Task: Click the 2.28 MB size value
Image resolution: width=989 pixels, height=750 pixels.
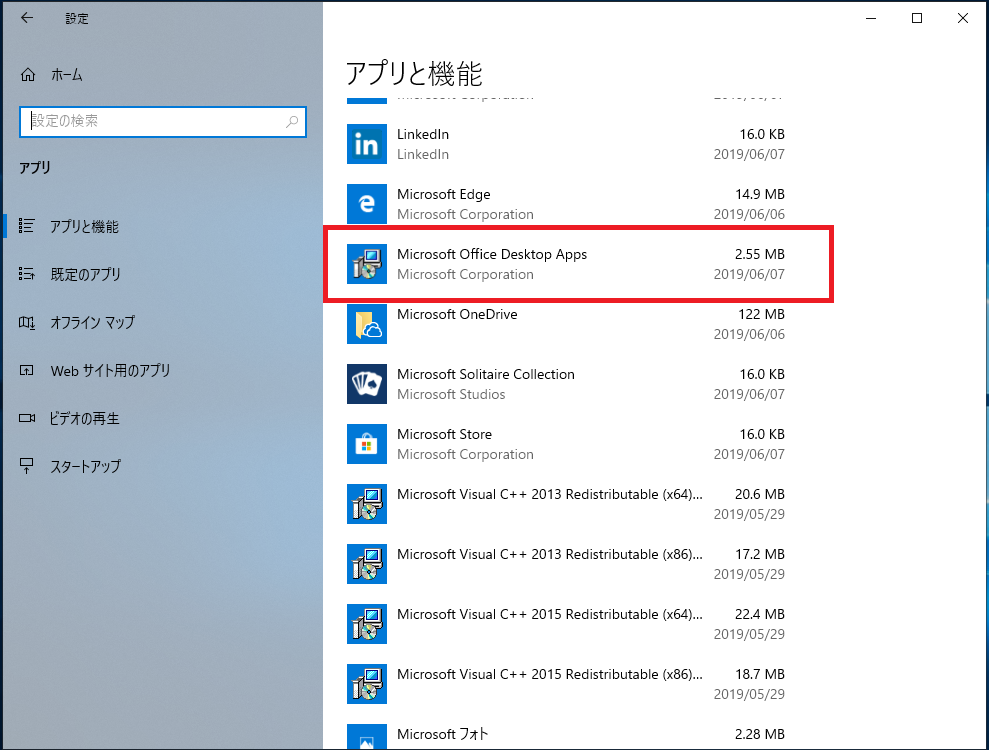Action: (759, 734)
